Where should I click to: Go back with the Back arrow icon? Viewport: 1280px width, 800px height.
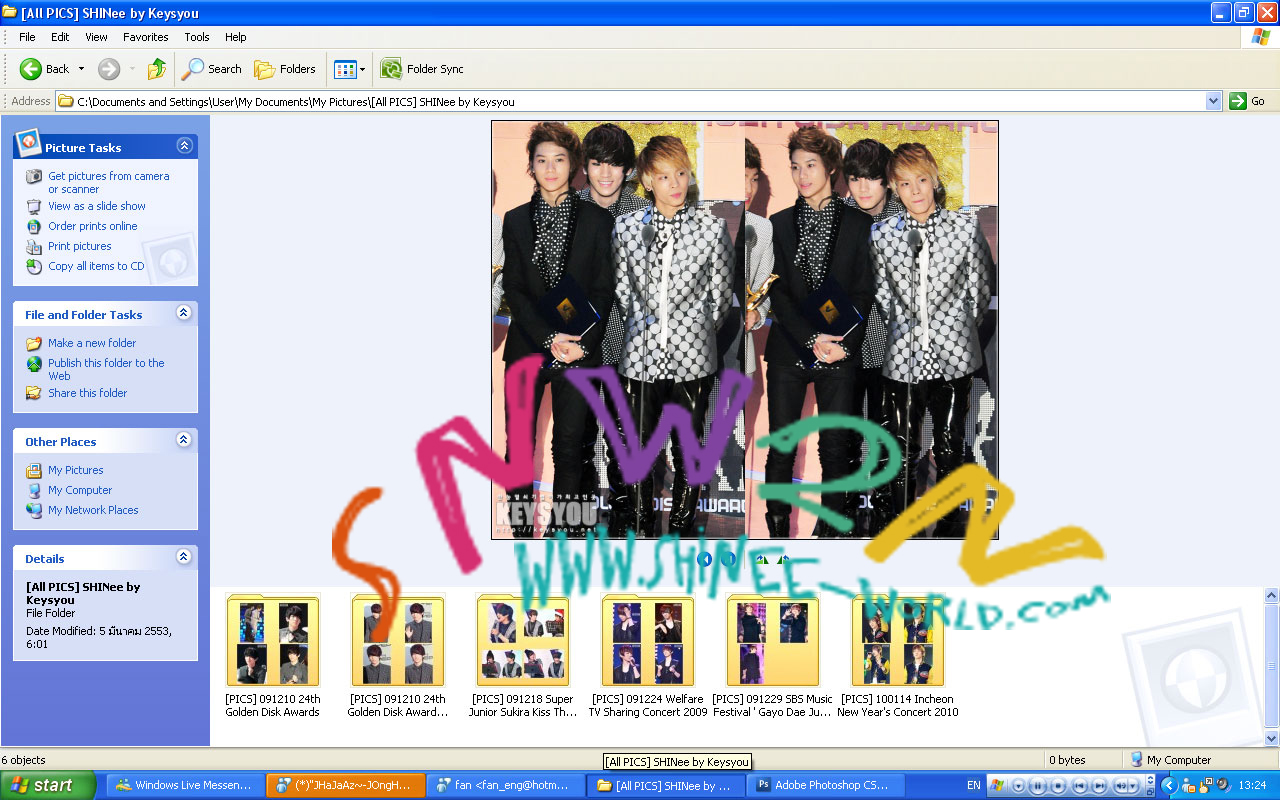click(x=31, y=69)
